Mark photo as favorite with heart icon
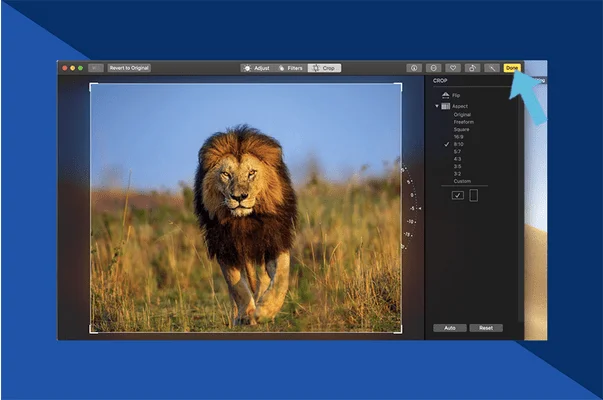The image size is (603, 400). [x=453, y=68]
